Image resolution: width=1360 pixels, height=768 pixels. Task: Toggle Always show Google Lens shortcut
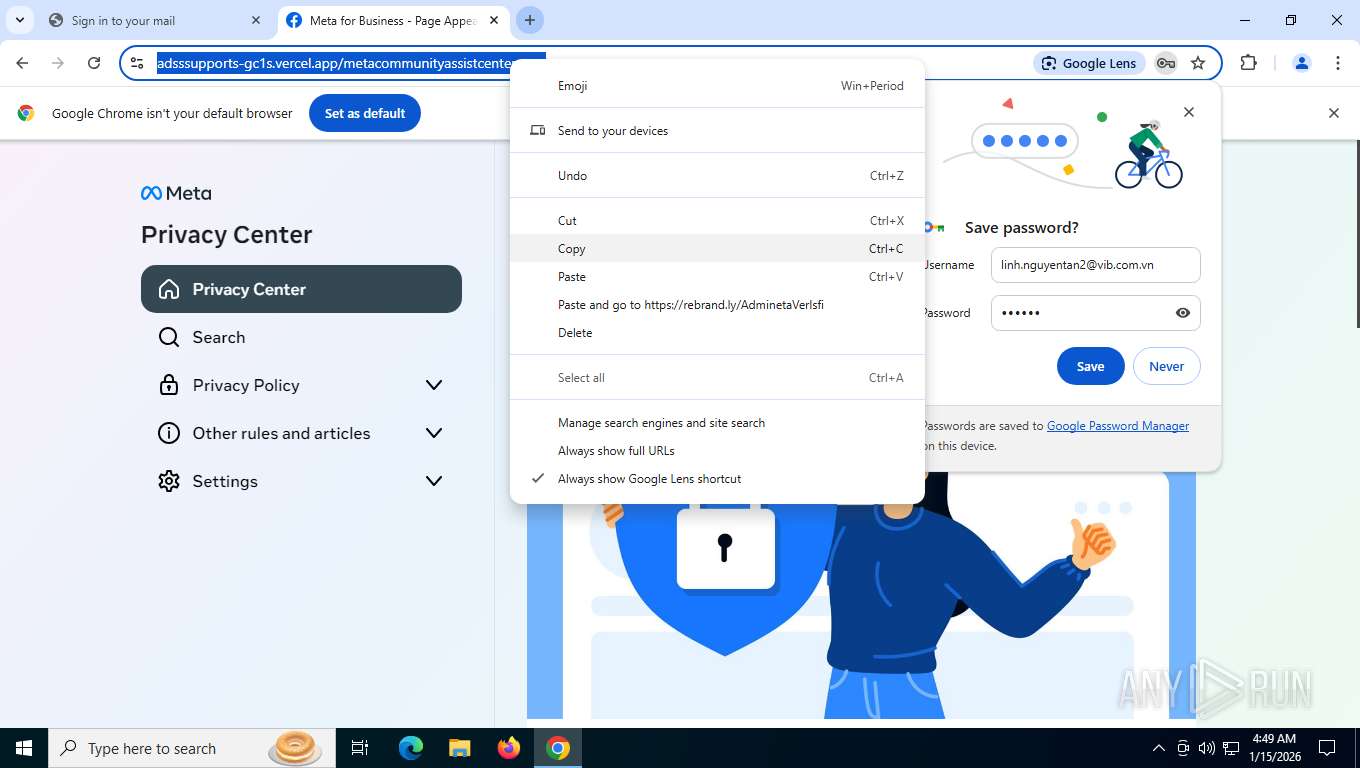click(717, 479)
